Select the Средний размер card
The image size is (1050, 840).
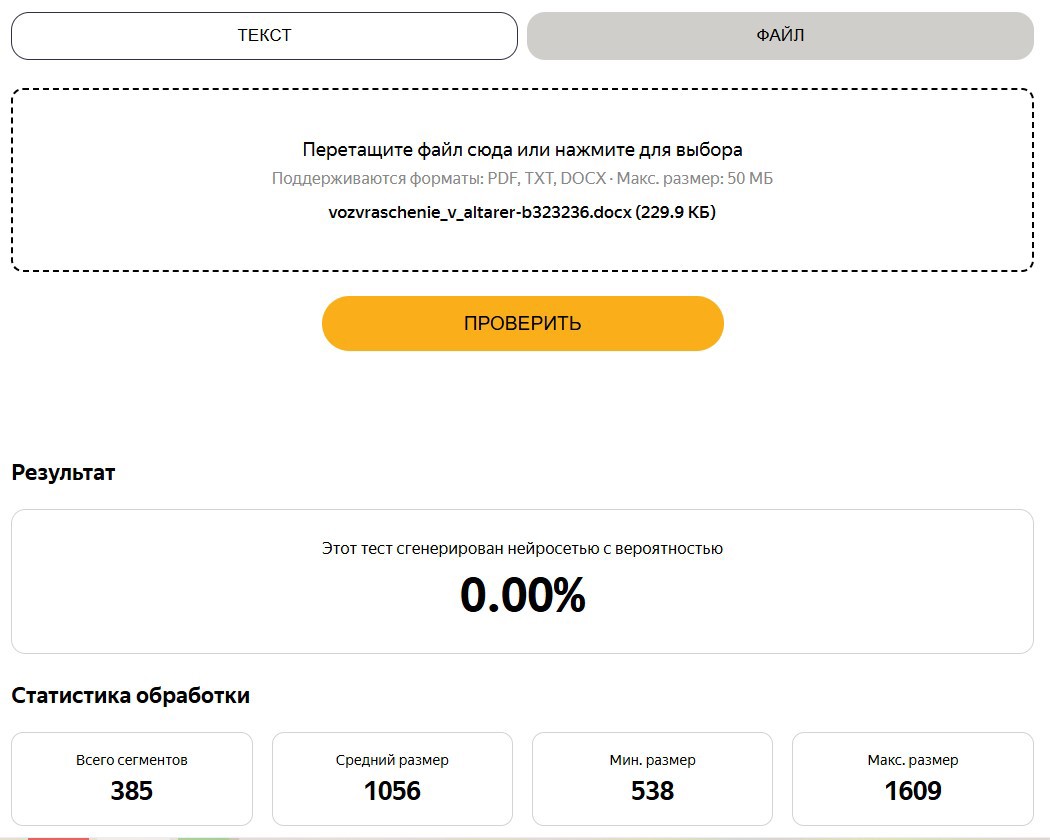point(392,779)
